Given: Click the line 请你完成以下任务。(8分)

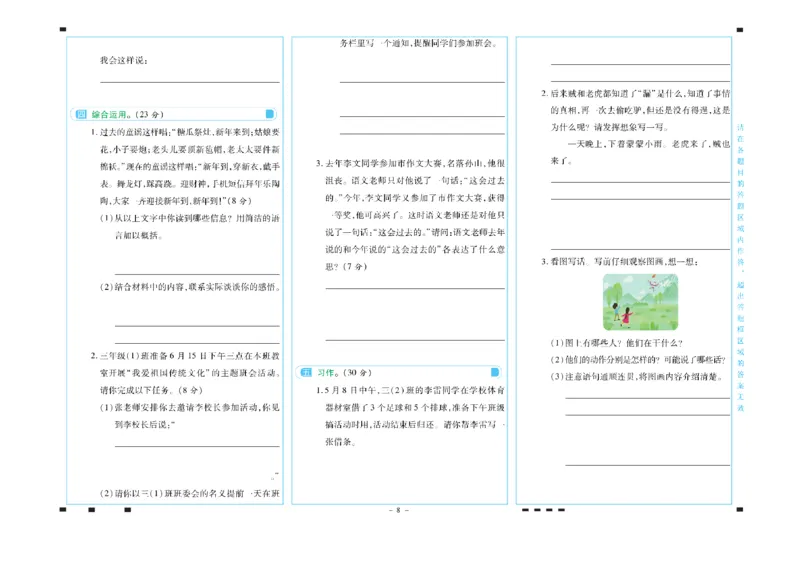Looking at the screenshot, I should tap(152, 390).
